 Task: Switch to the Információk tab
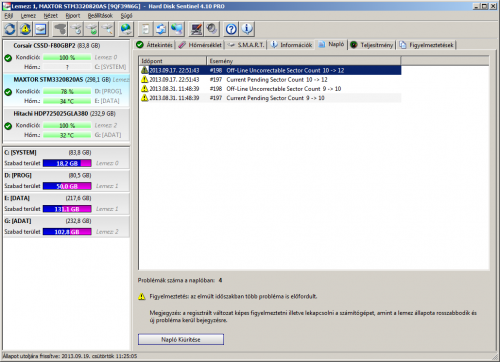(292, 45)
